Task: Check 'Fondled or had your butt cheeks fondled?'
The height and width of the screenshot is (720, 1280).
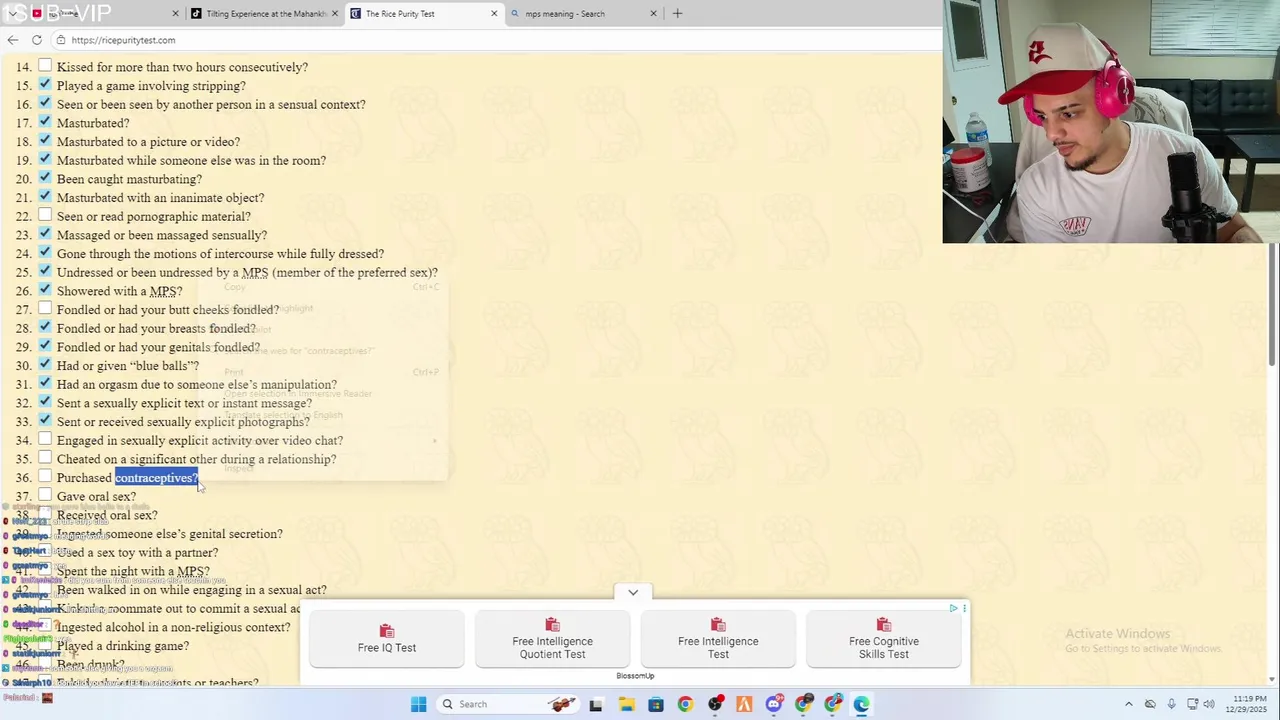Action: tap(45, 309)
